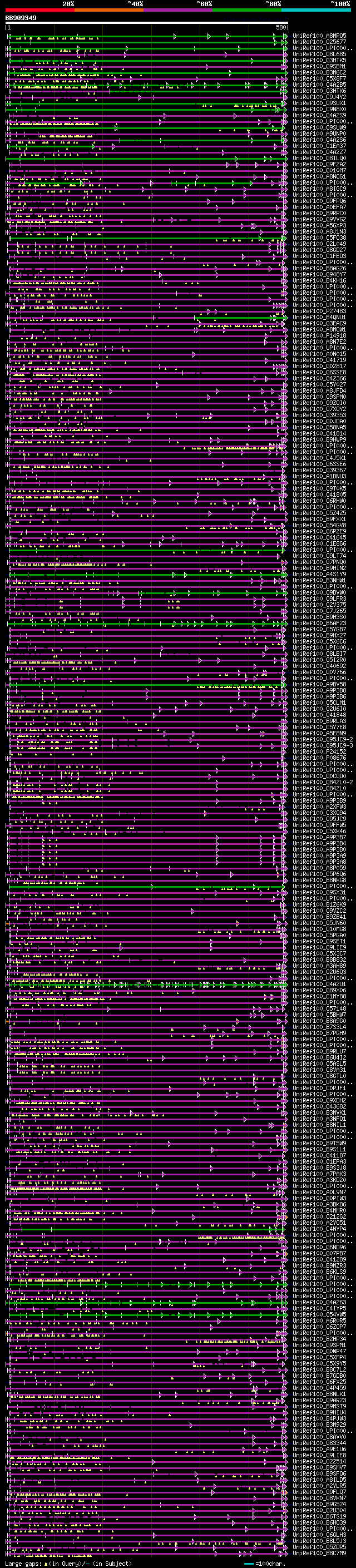This screenshot has width=356, height=1568.
Task: Select hit UniRef100_C1E8G6
Action: pyautogui.click(x=319, y=543)
